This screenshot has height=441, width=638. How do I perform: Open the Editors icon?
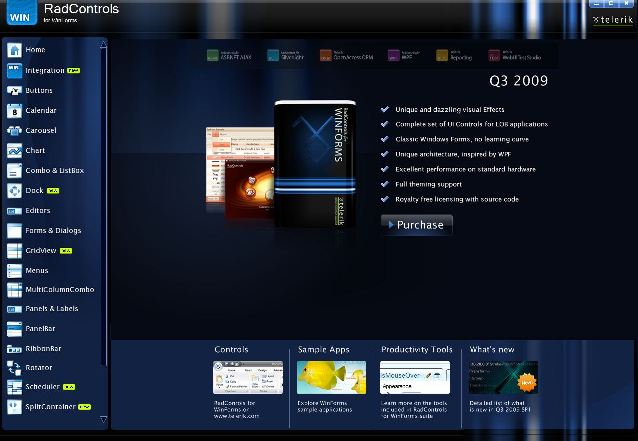[14, 211]
